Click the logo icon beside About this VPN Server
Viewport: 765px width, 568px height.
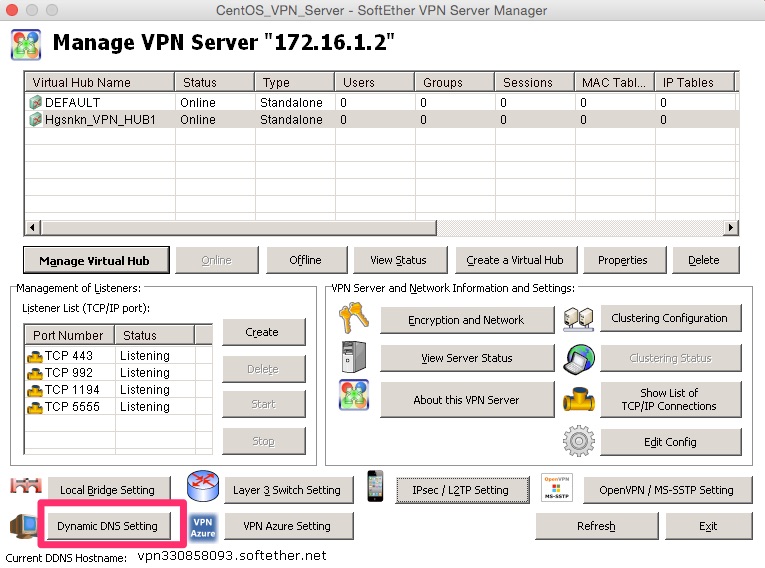pos(354,395)
